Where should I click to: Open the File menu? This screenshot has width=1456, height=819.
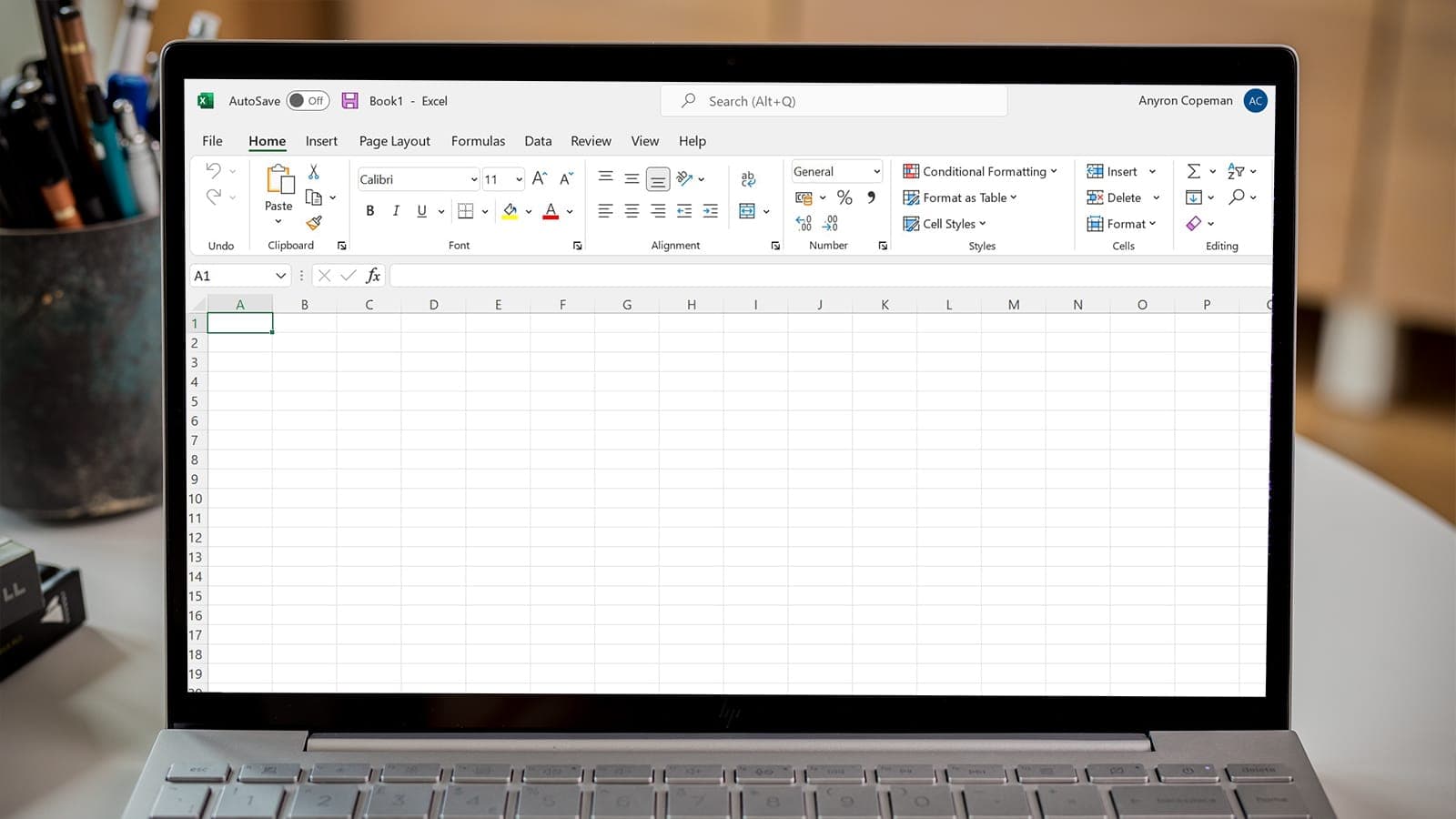[212, 141]
